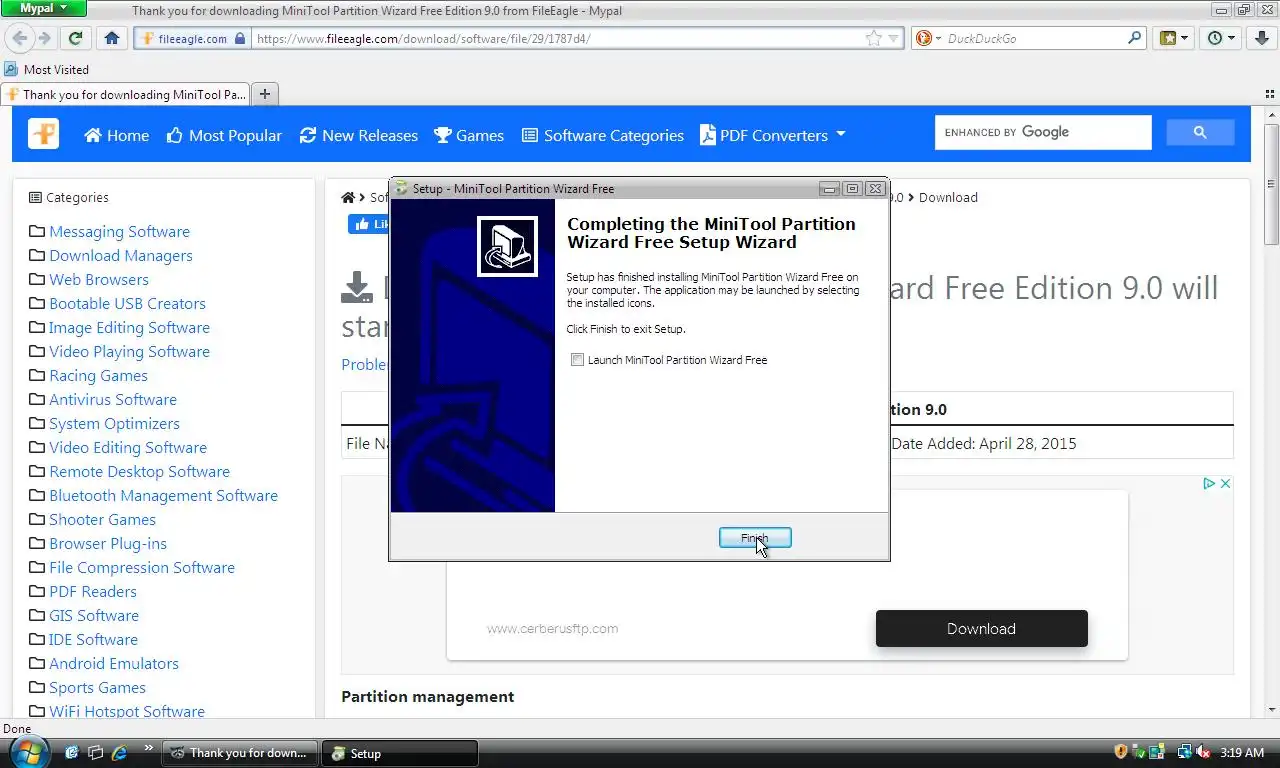Expand the PDF Converters dropdown menu
The image size is (1280, 768).
(773, 135)
